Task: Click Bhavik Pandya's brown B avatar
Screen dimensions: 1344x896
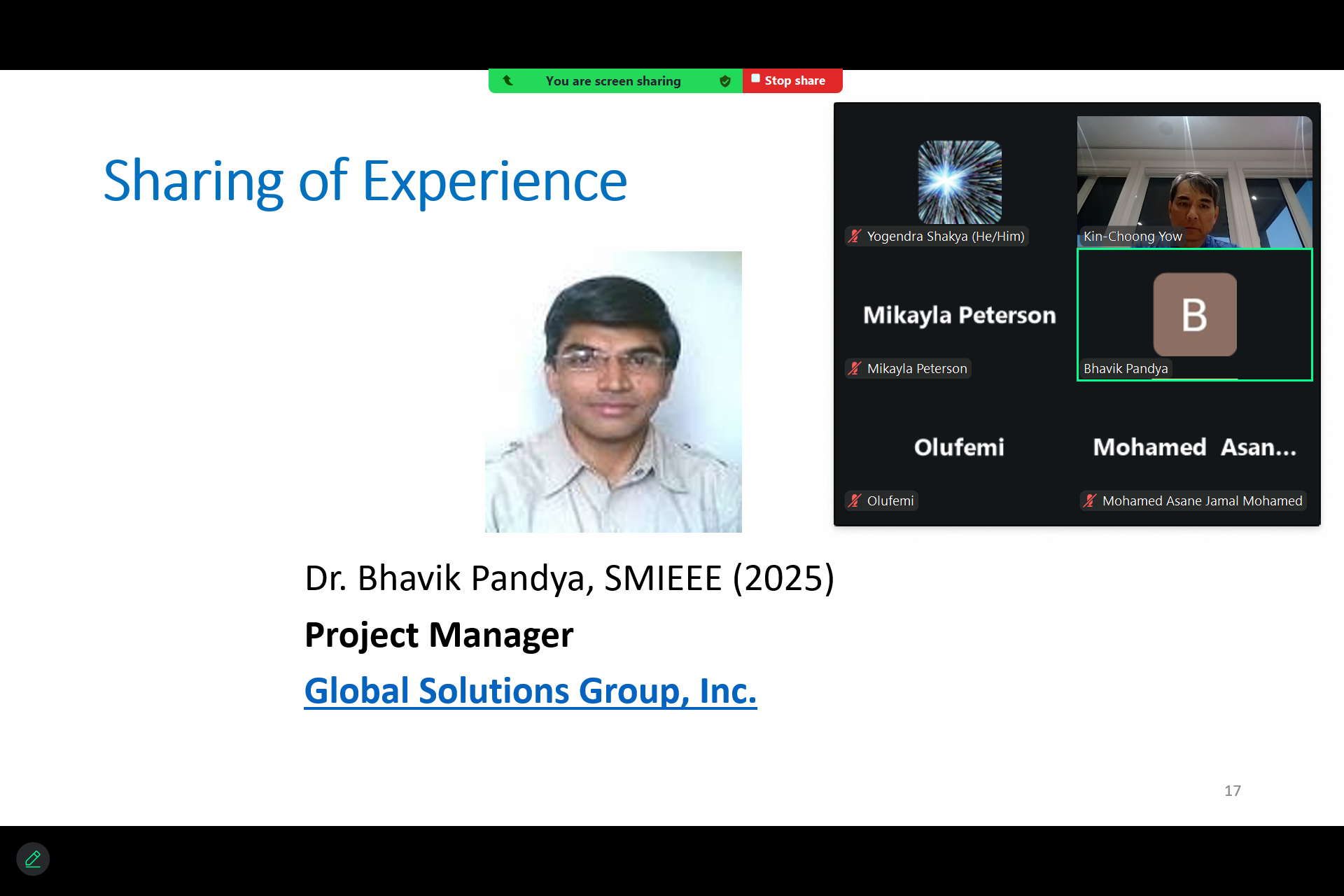Action: tap(1194, 314)
